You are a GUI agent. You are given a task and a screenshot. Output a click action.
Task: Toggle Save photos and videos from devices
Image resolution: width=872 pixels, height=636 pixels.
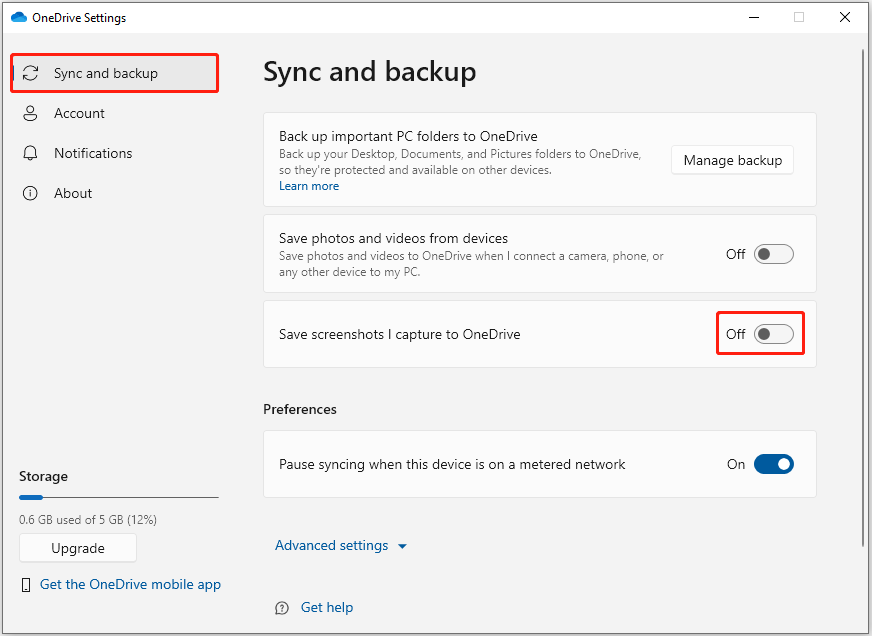coord(774,254)
